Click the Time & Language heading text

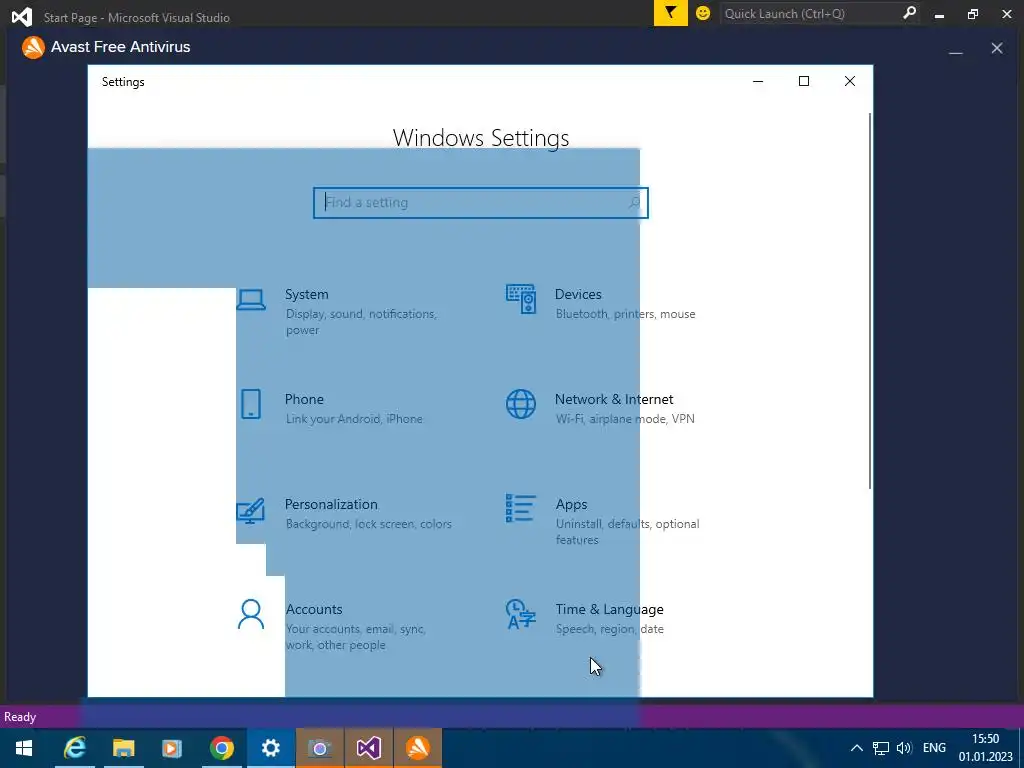(609, 609)
